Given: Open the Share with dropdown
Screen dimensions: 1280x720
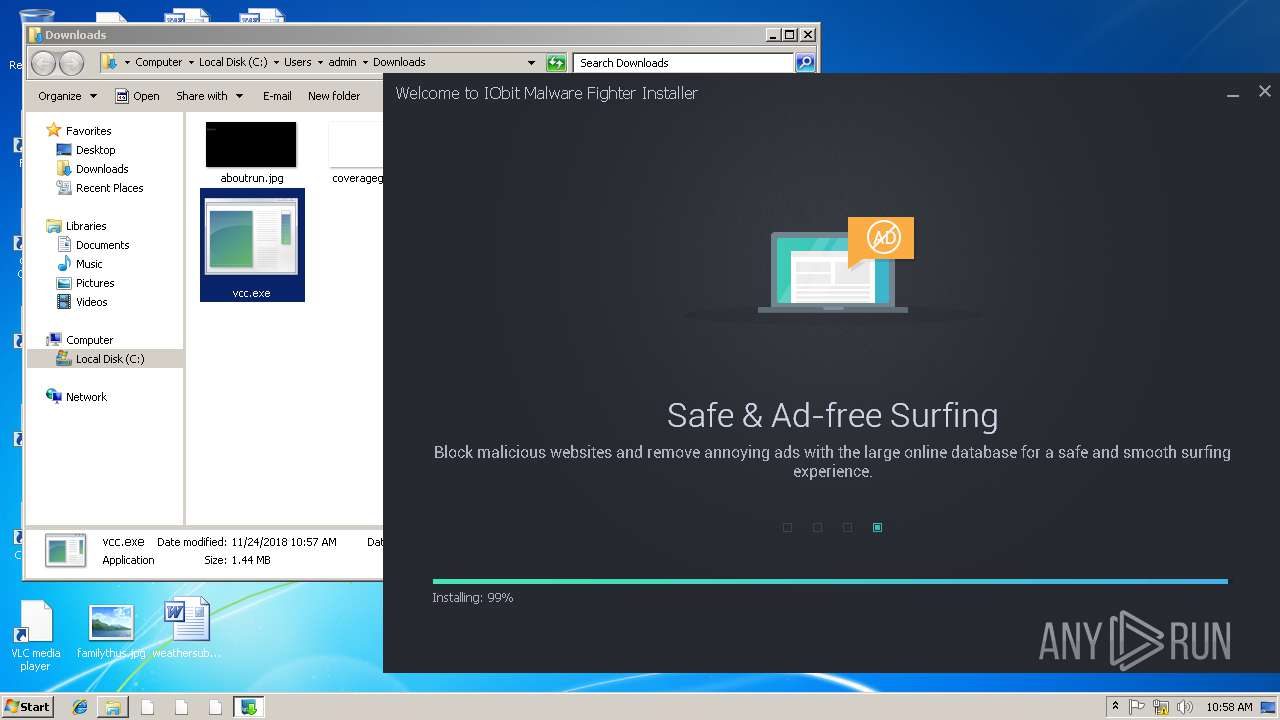Looking at the screenshot, I should (209, 96).
